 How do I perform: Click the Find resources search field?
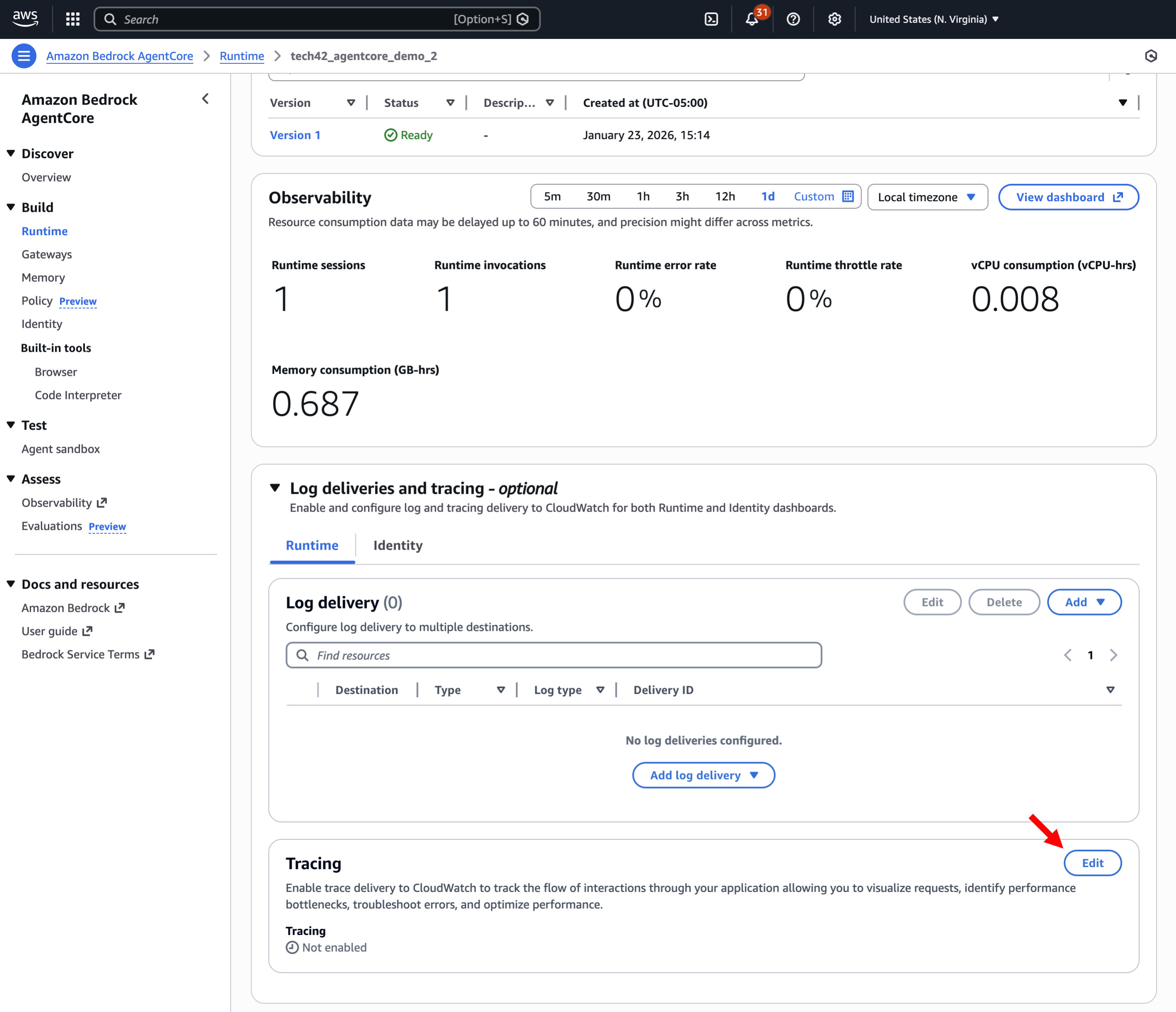(x=553, y=656)
